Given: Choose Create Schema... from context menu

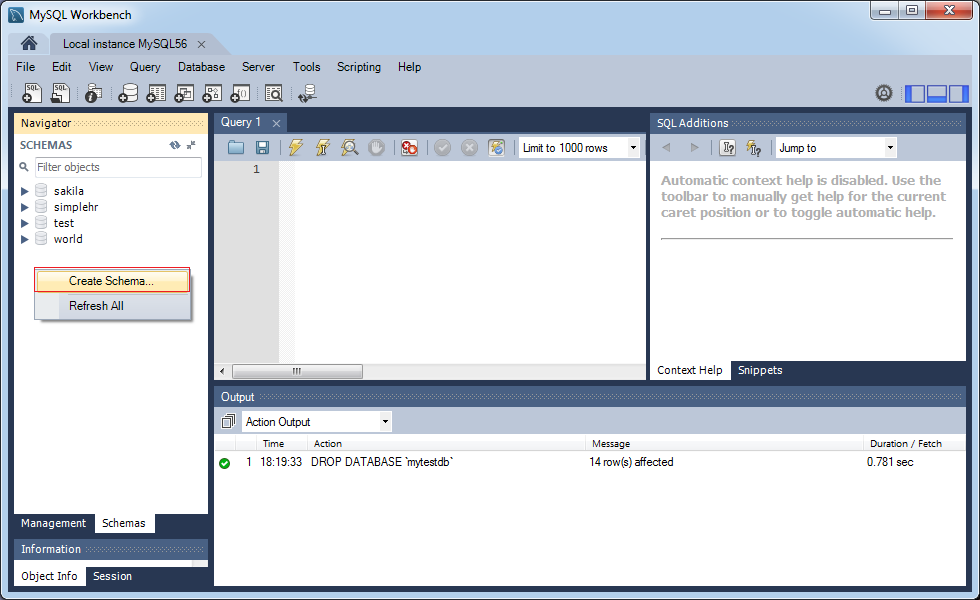Looking at the screenshot, I should (112, 281).
